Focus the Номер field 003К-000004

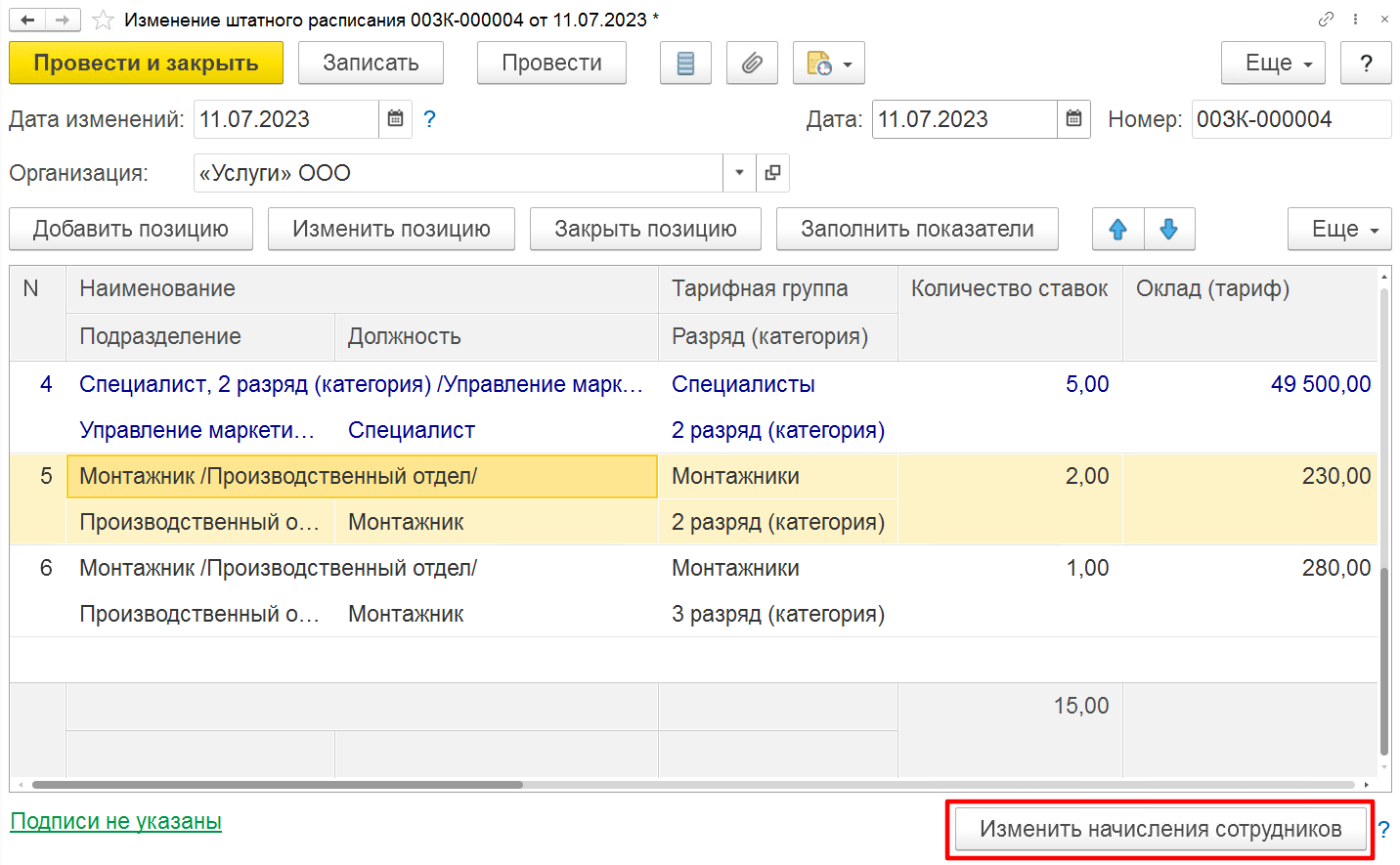[x=1291, y=119]
